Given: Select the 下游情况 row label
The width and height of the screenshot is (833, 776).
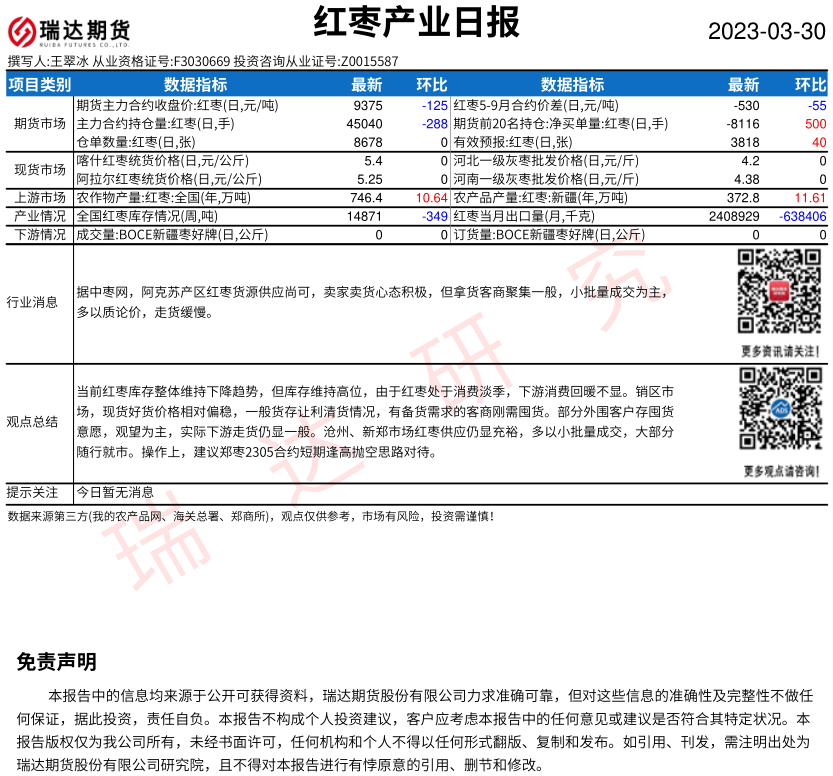Looking at the screenshot, I should point(40,234).
